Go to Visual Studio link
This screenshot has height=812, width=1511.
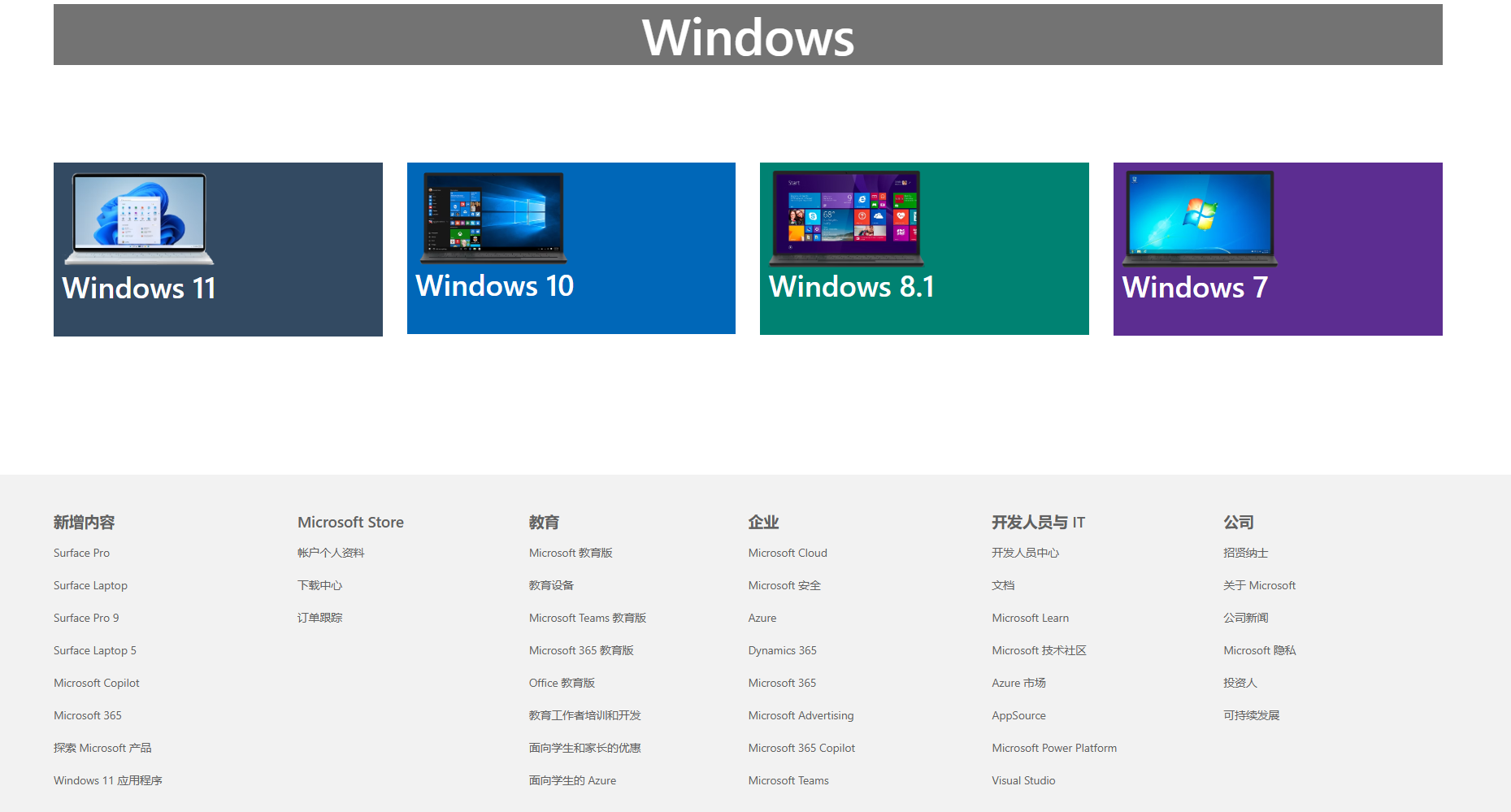pyautogui.click(x=1023, y=780)
